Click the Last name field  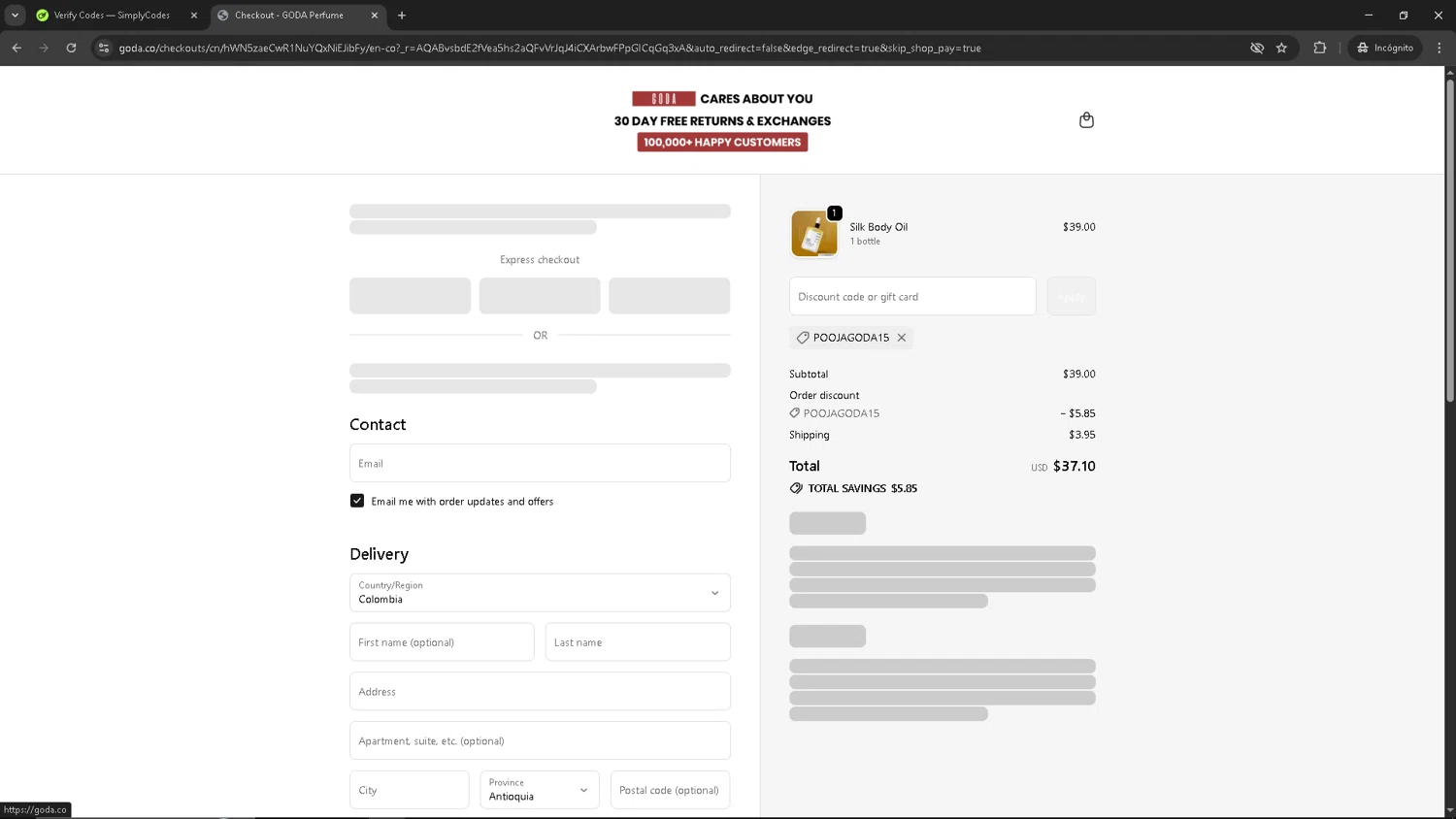(x=638, y=642)
